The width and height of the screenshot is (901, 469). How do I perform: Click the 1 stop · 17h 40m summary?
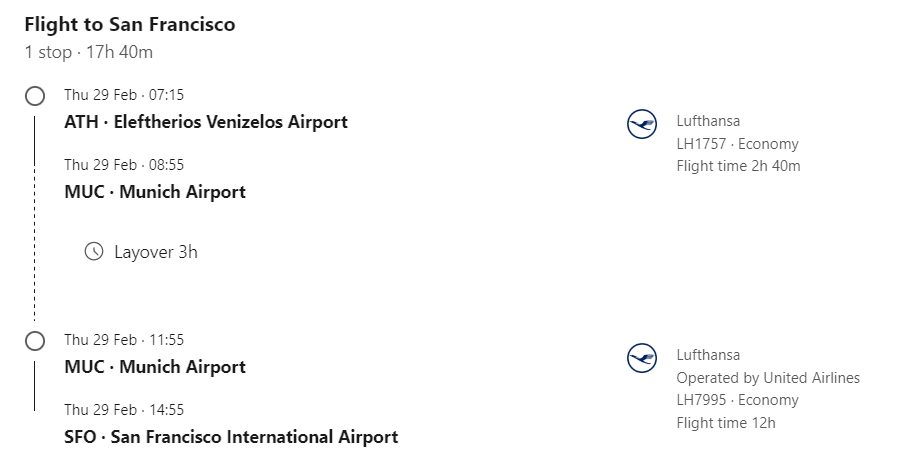point(88,52)
